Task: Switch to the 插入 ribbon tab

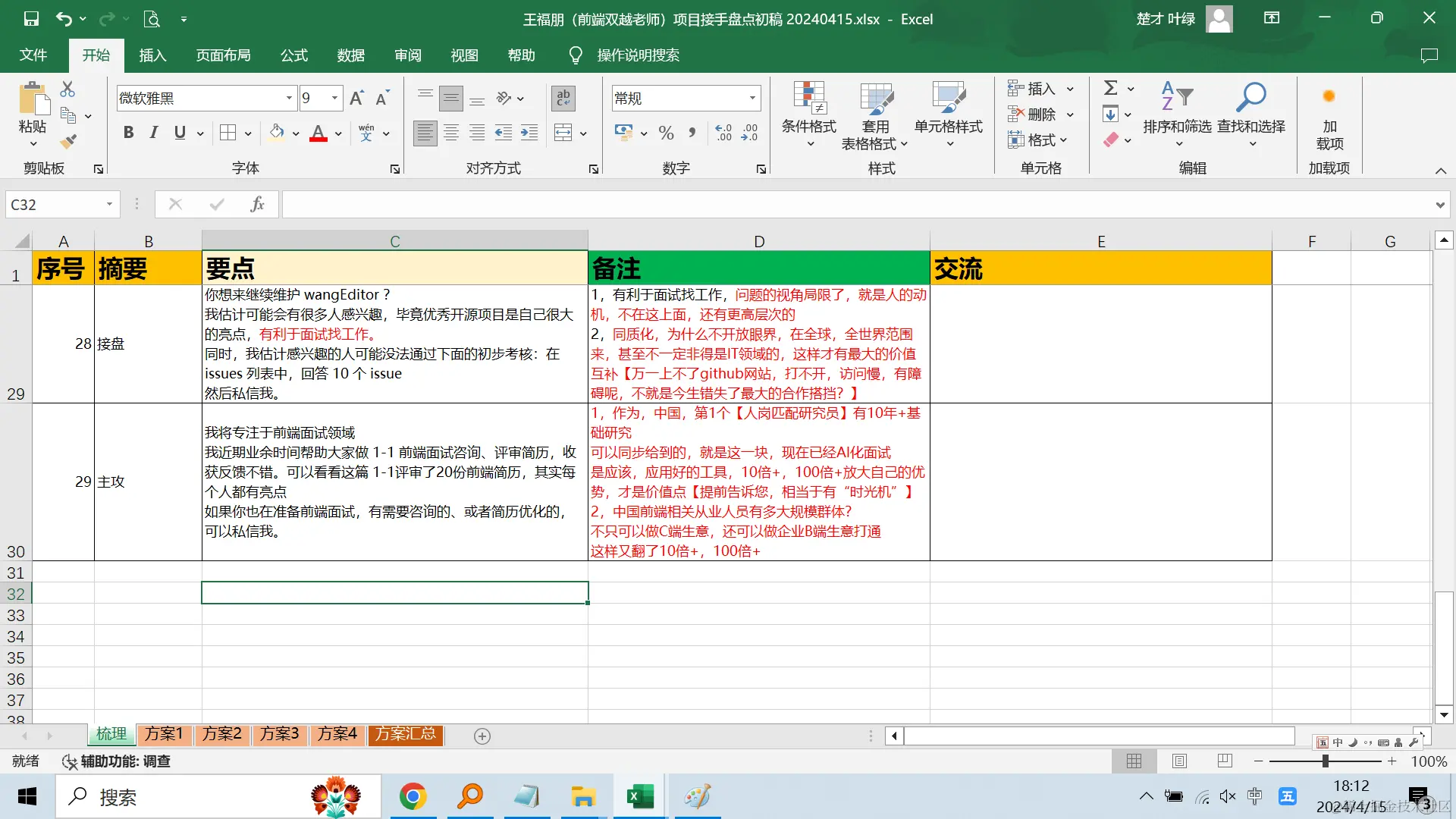Action: (152, 55)
